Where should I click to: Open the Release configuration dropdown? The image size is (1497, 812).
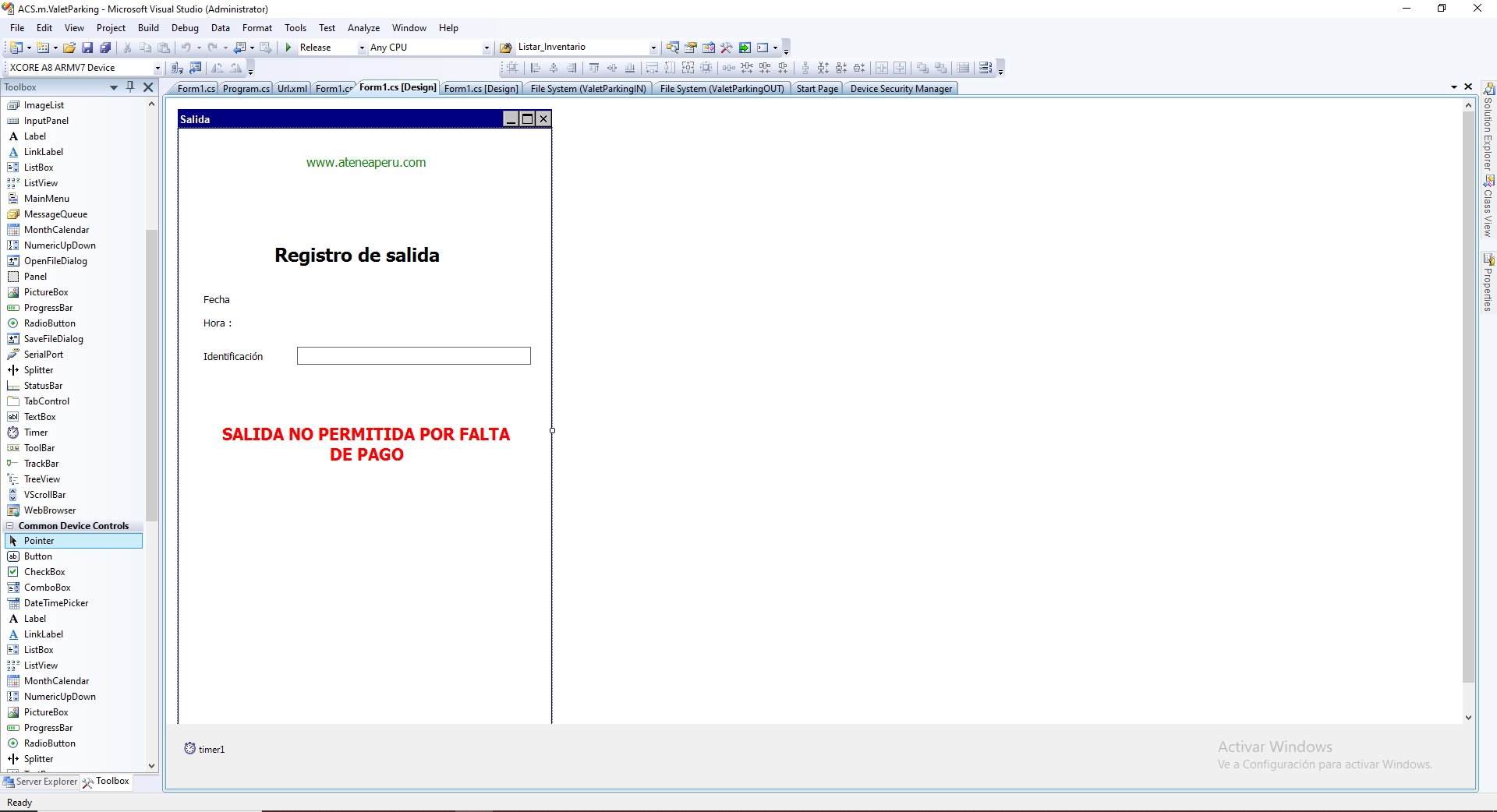(x=362, y=48)
